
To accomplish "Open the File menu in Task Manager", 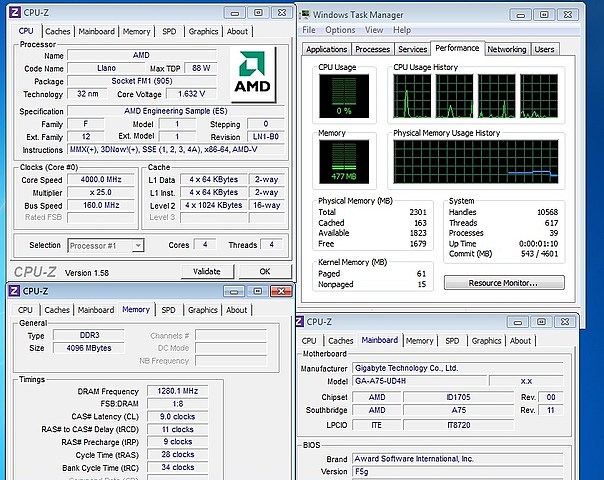I will [x=309, y=30].
